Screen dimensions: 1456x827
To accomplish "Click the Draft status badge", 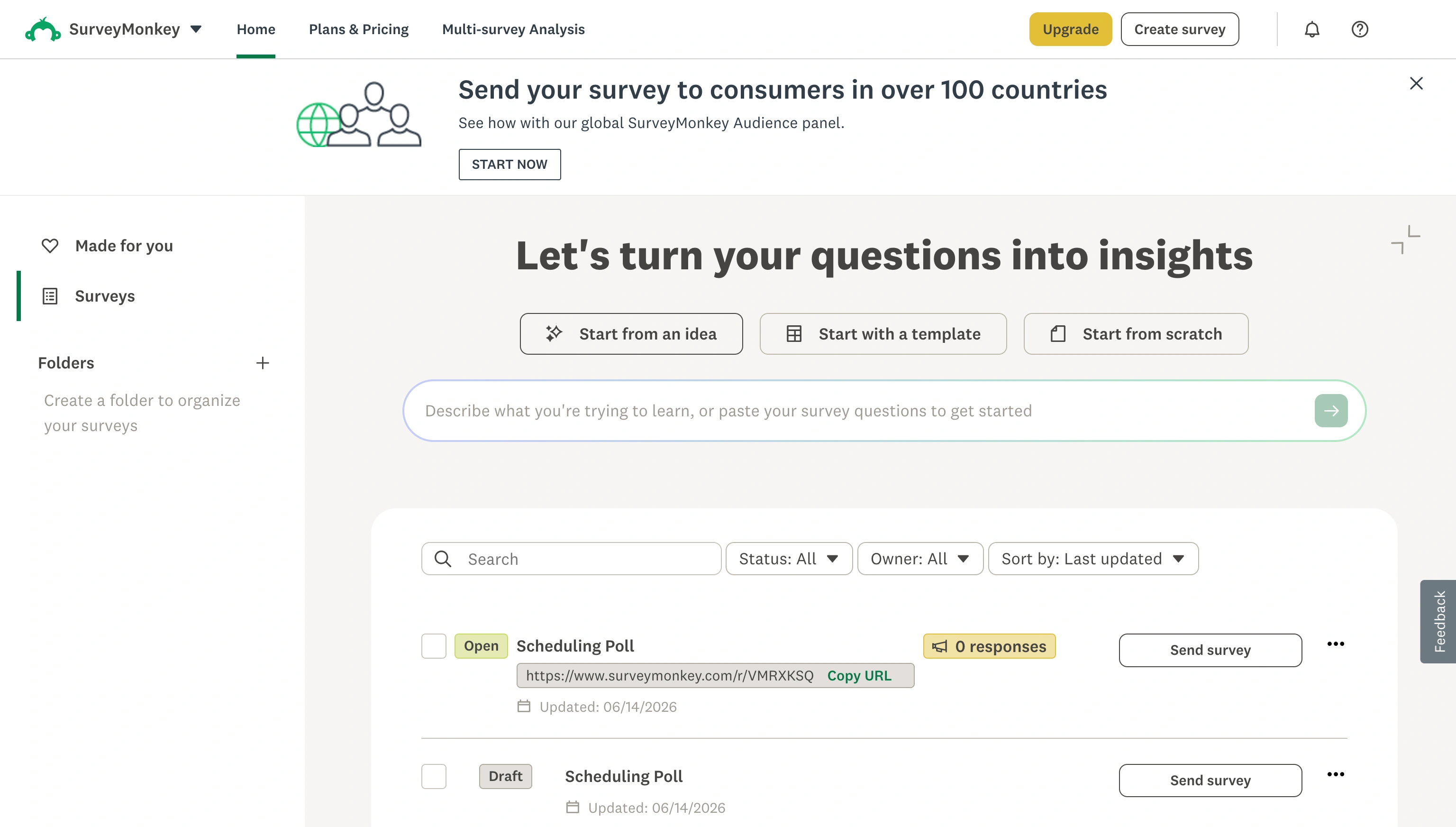I will [x=505, y=776].
